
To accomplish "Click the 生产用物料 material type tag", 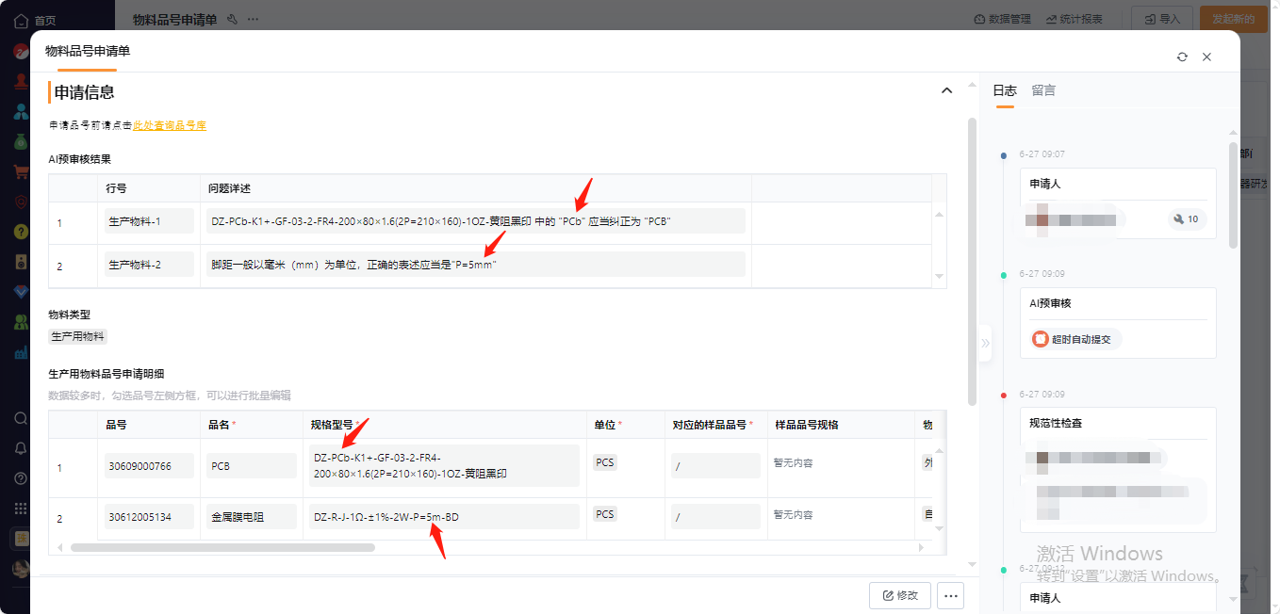I will pos(78,337).
